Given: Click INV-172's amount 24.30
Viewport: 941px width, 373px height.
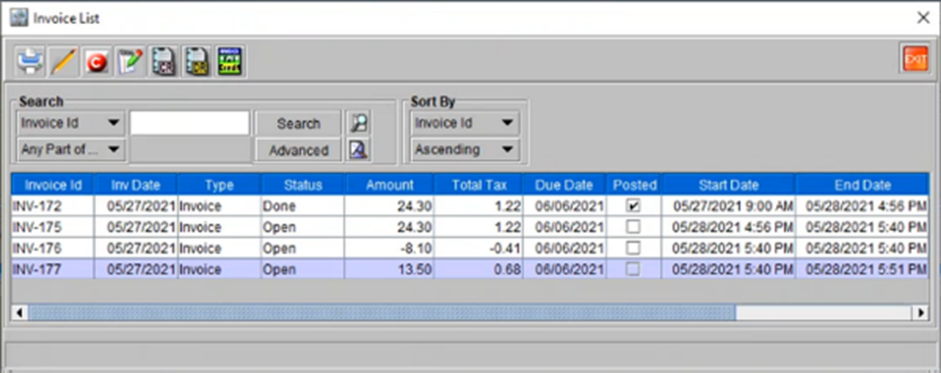Looking at the screenshot, I should 389,206.
